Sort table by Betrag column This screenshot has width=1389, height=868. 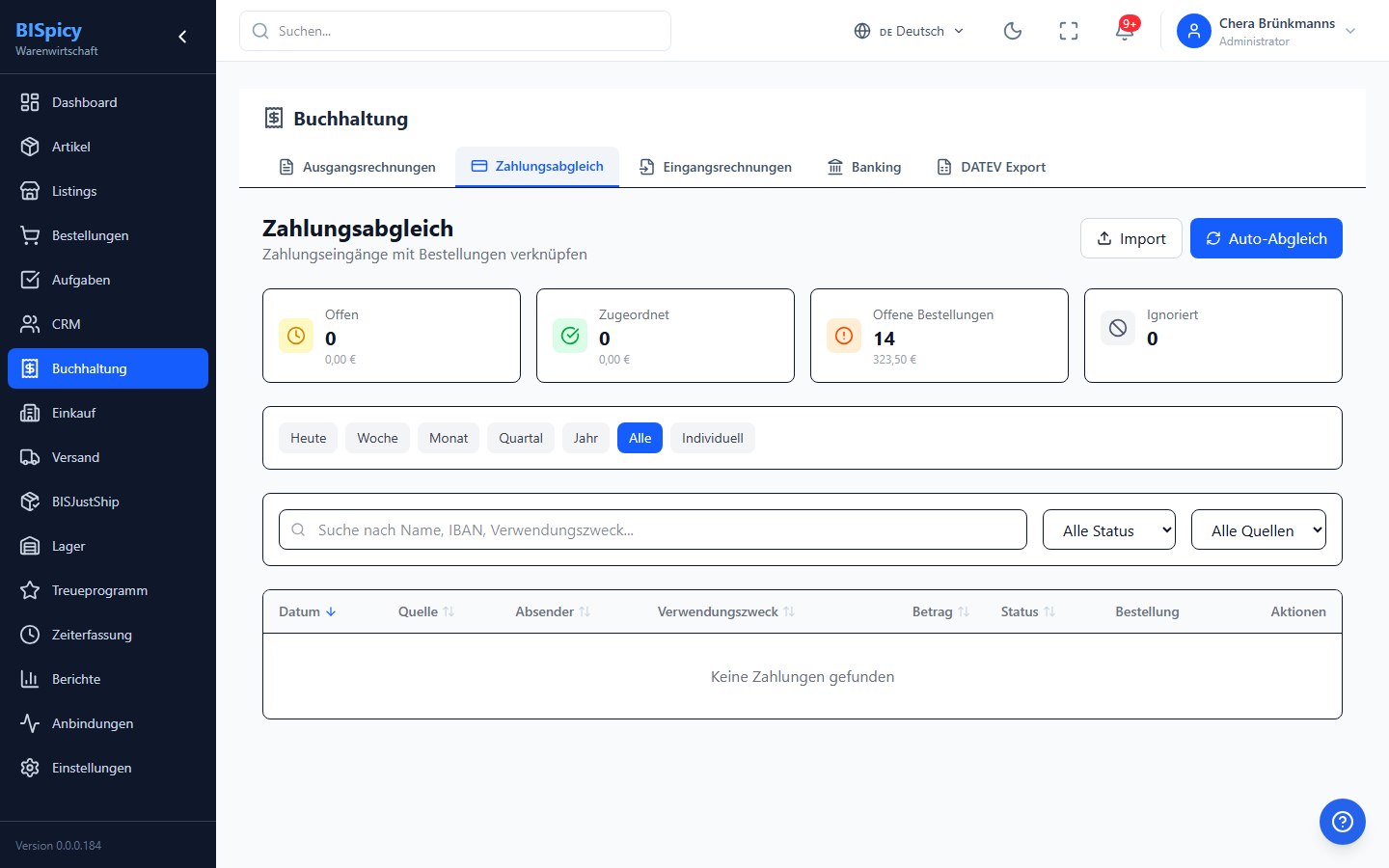tap(941, 611)
